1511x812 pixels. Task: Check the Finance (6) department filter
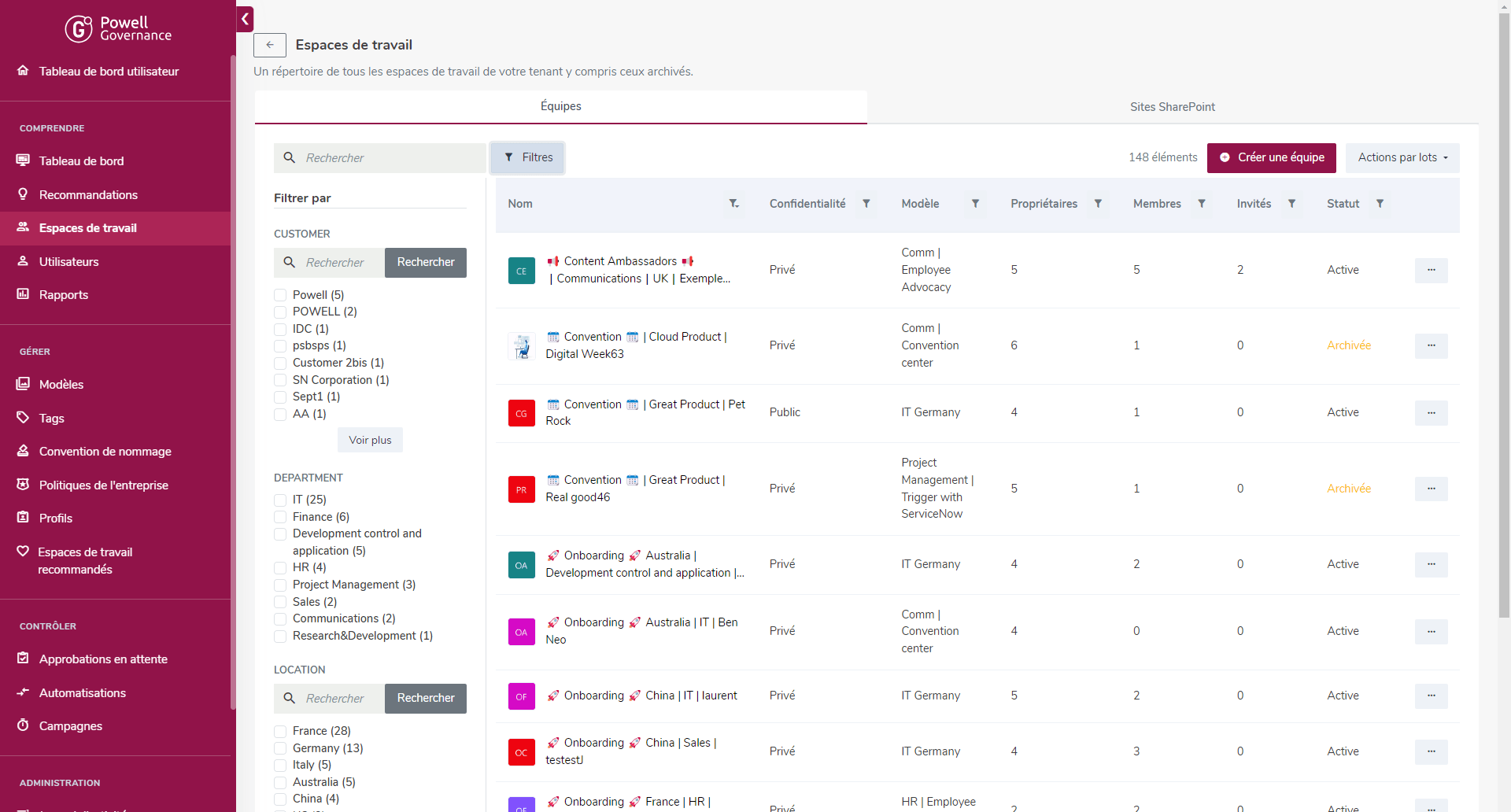(280, 517)
